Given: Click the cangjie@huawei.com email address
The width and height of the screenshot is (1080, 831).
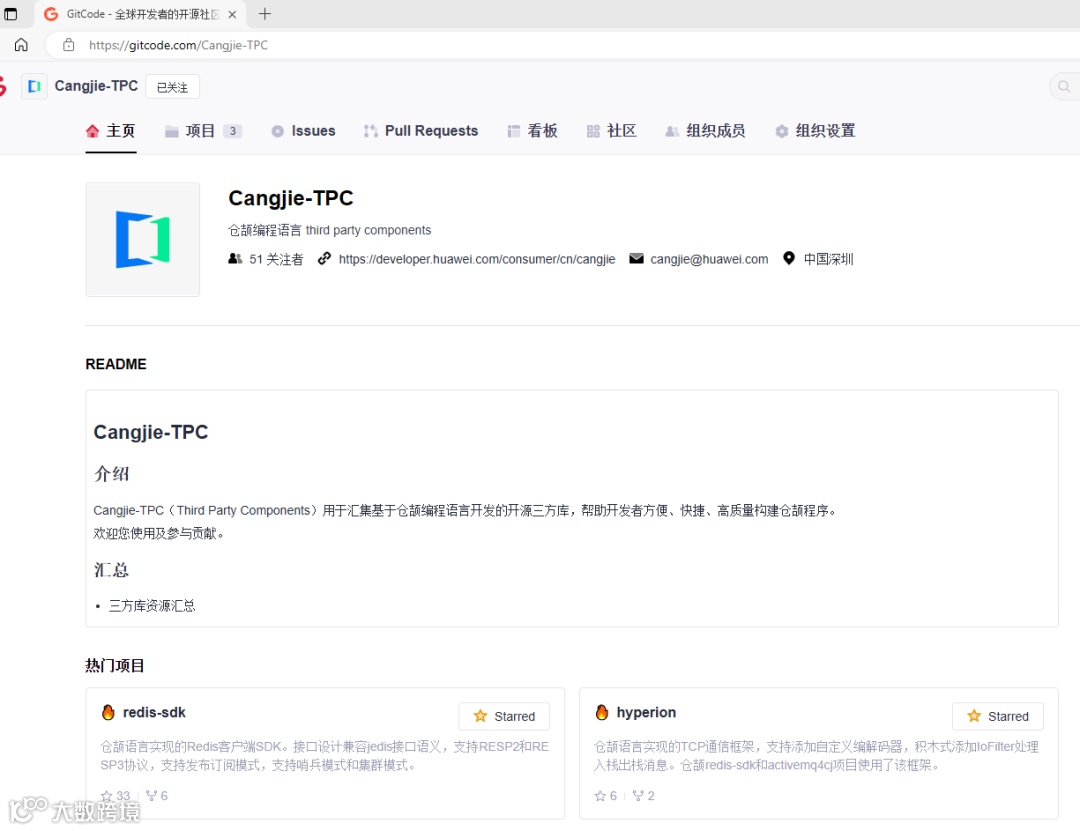Looking at the screenshot, I should 709,259.
